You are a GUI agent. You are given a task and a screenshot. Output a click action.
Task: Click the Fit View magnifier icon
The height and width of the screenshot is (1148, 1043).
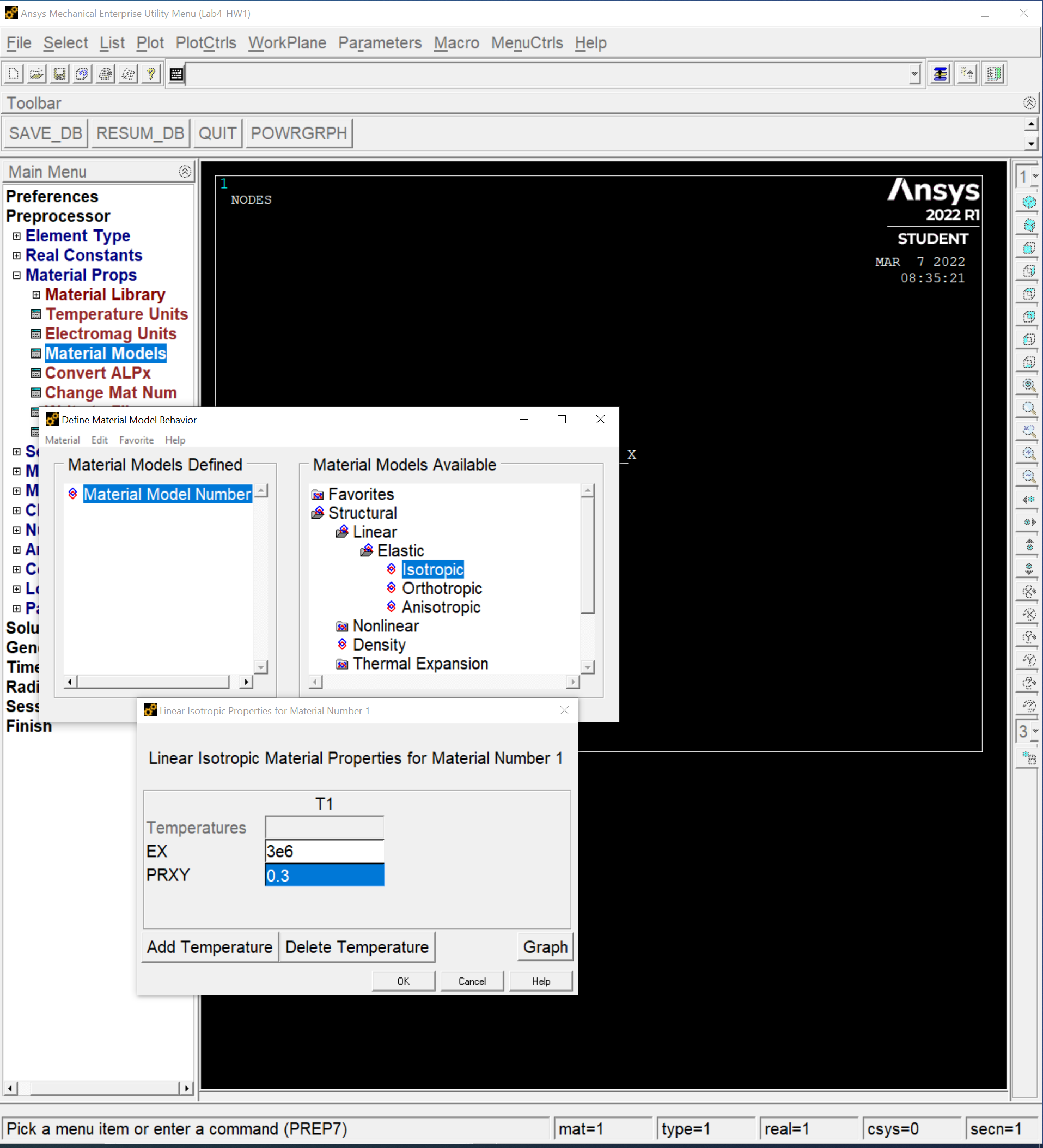(x=1029, y=385)
